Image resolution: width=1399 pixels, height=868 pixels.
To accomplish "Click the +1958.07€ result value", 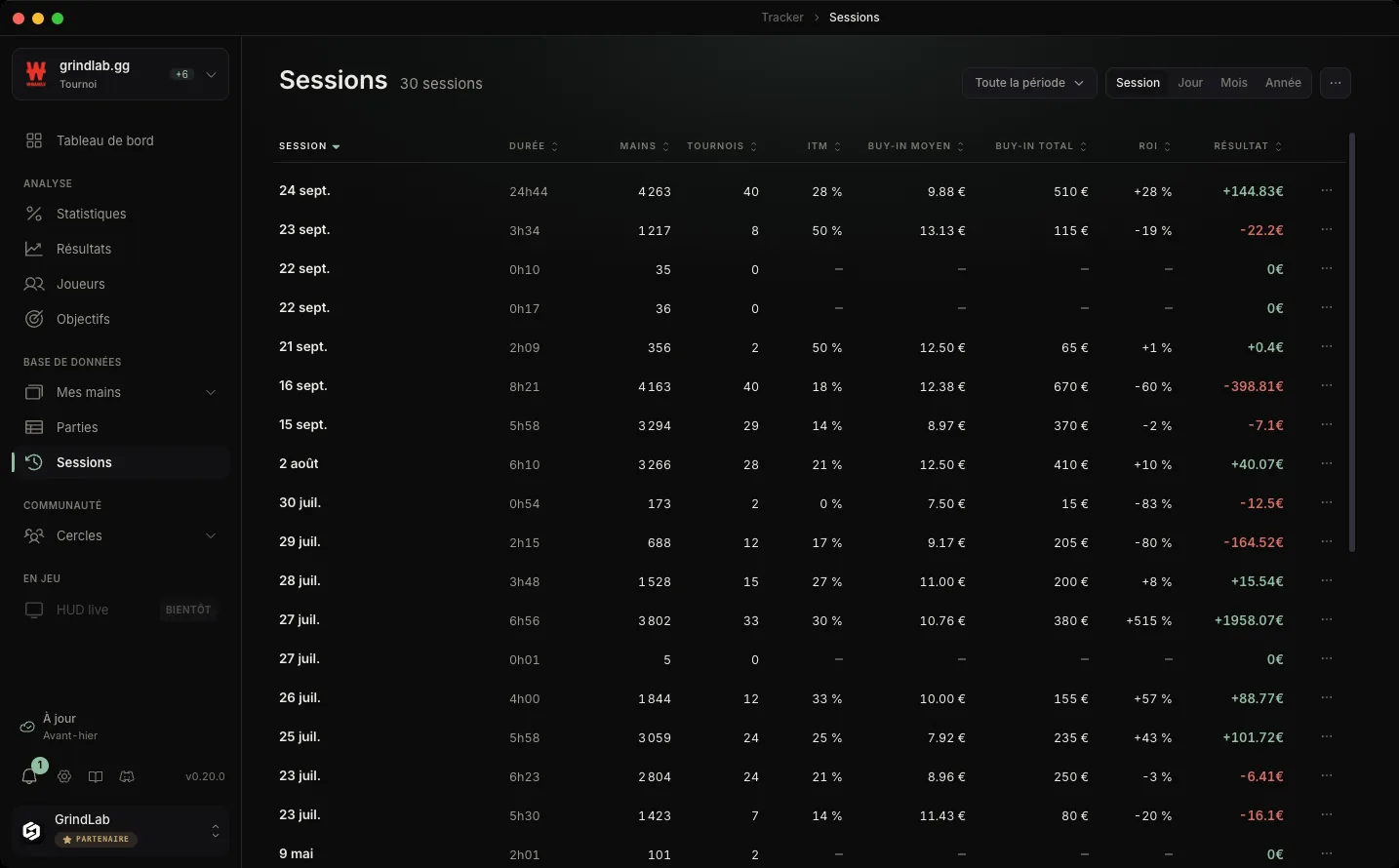I will point(1249,620).
